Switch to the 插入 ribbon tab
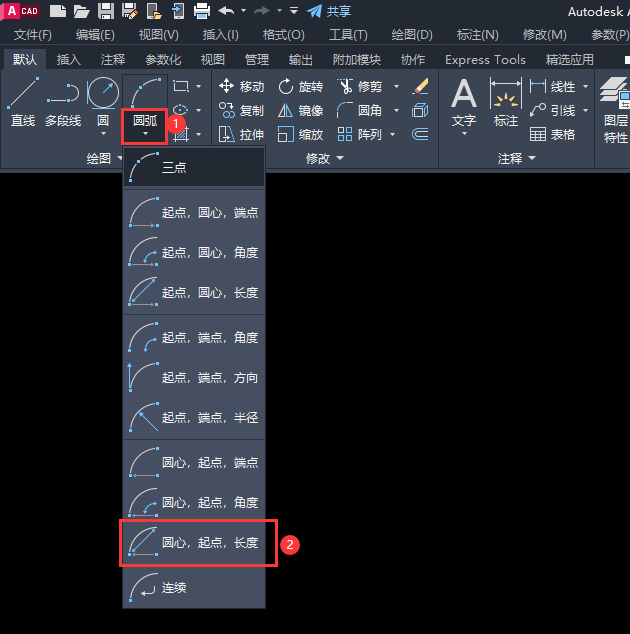The width and height of the screenshot is (630, 634). [x=68, y=60]
